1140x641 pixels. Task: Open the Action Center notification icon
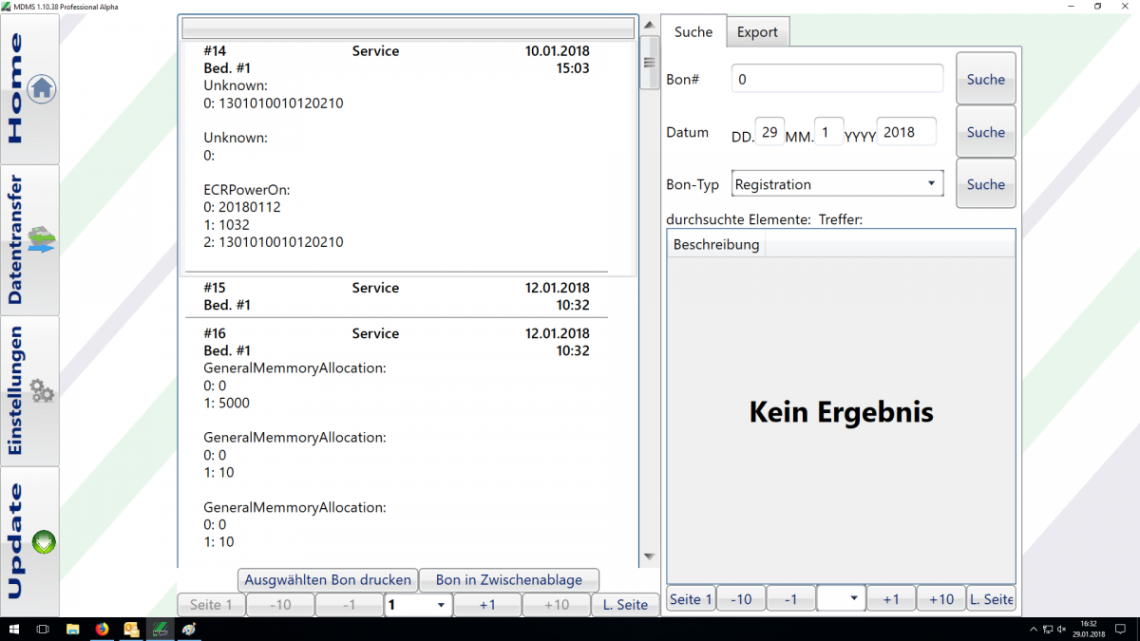click(x=1120, y=629)
